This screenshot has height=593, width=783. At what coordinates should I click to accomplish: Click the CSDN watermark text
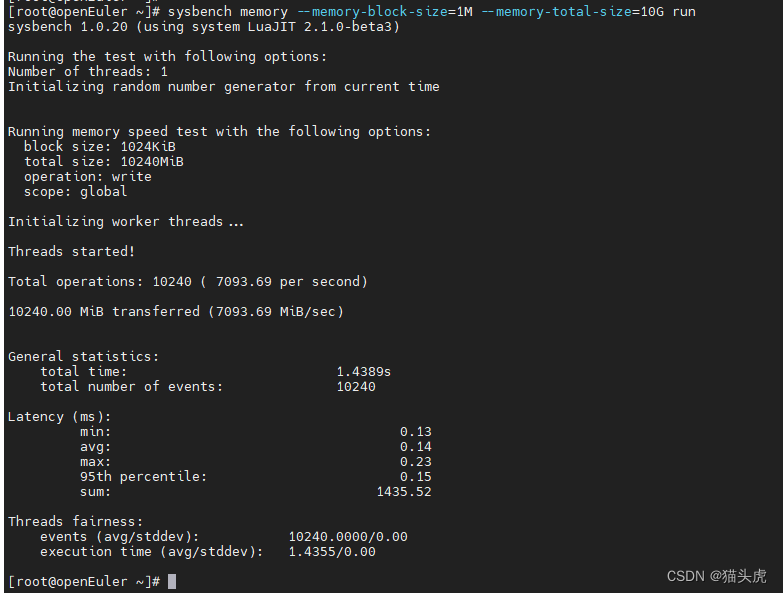coord(717,576)
